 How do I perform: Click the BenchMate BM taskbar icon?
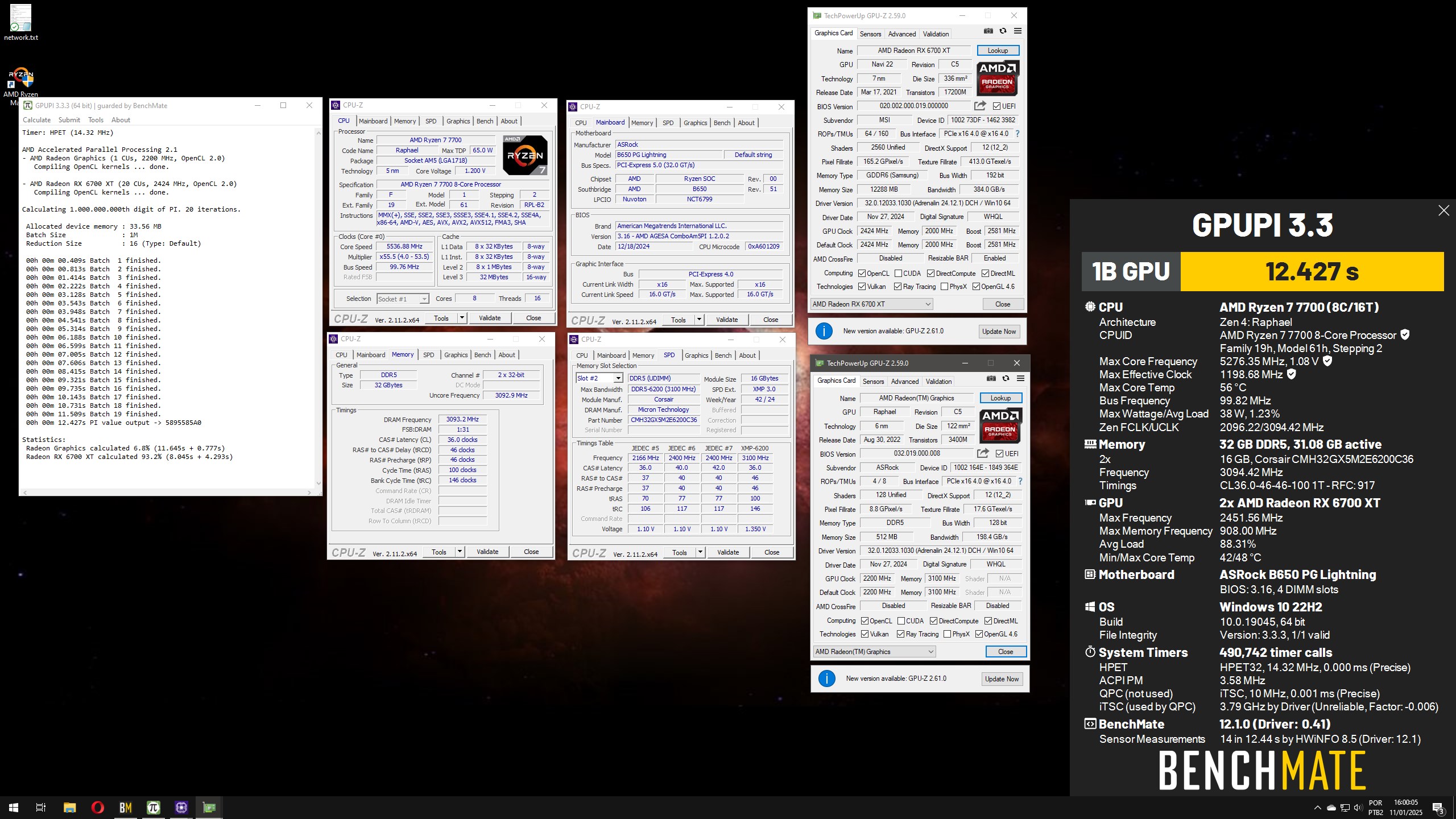125,808
